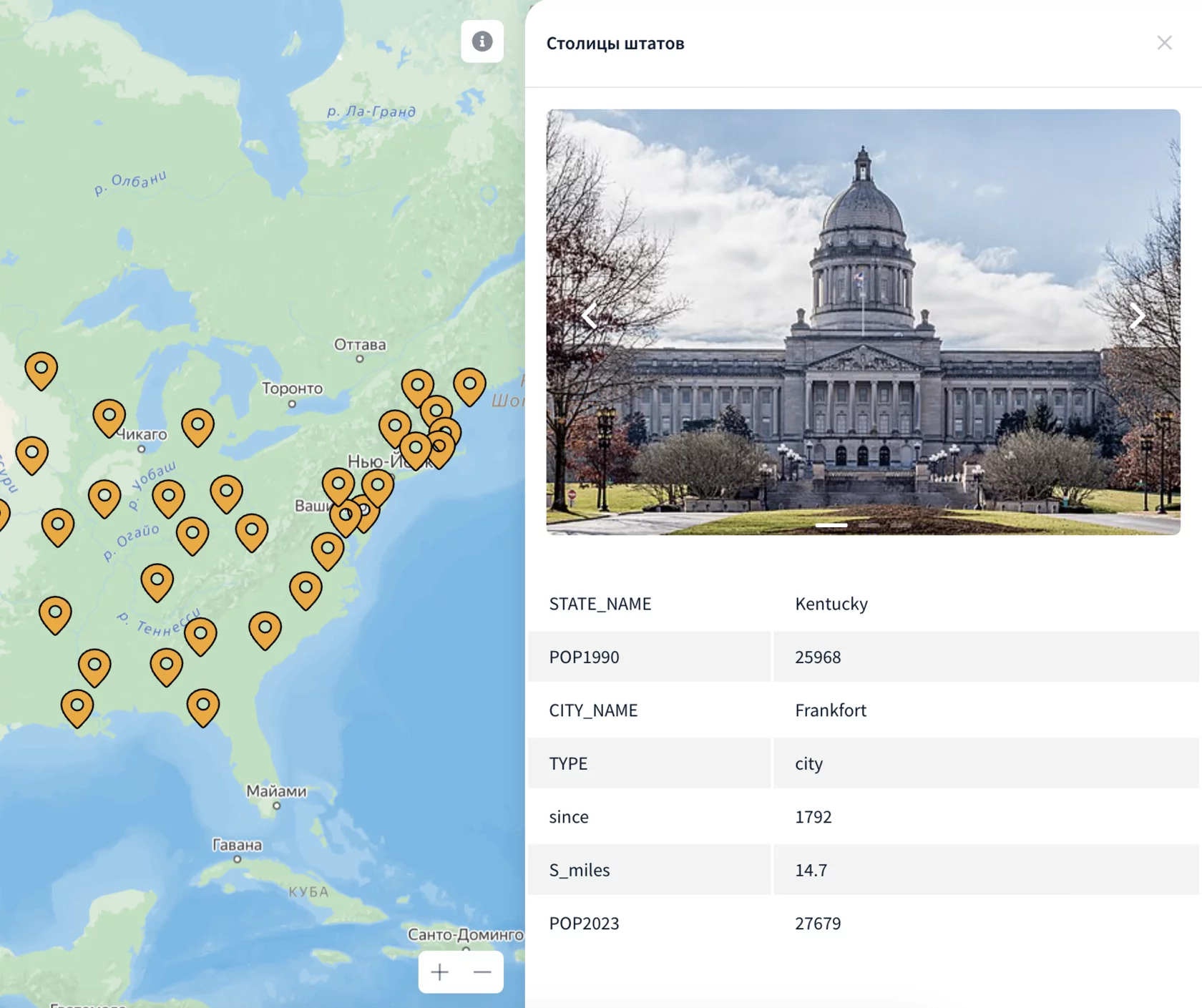The height and width of the screenshot is (1008, 1202).
Task: Select the POP2023 value 27679
Action: 817,923
